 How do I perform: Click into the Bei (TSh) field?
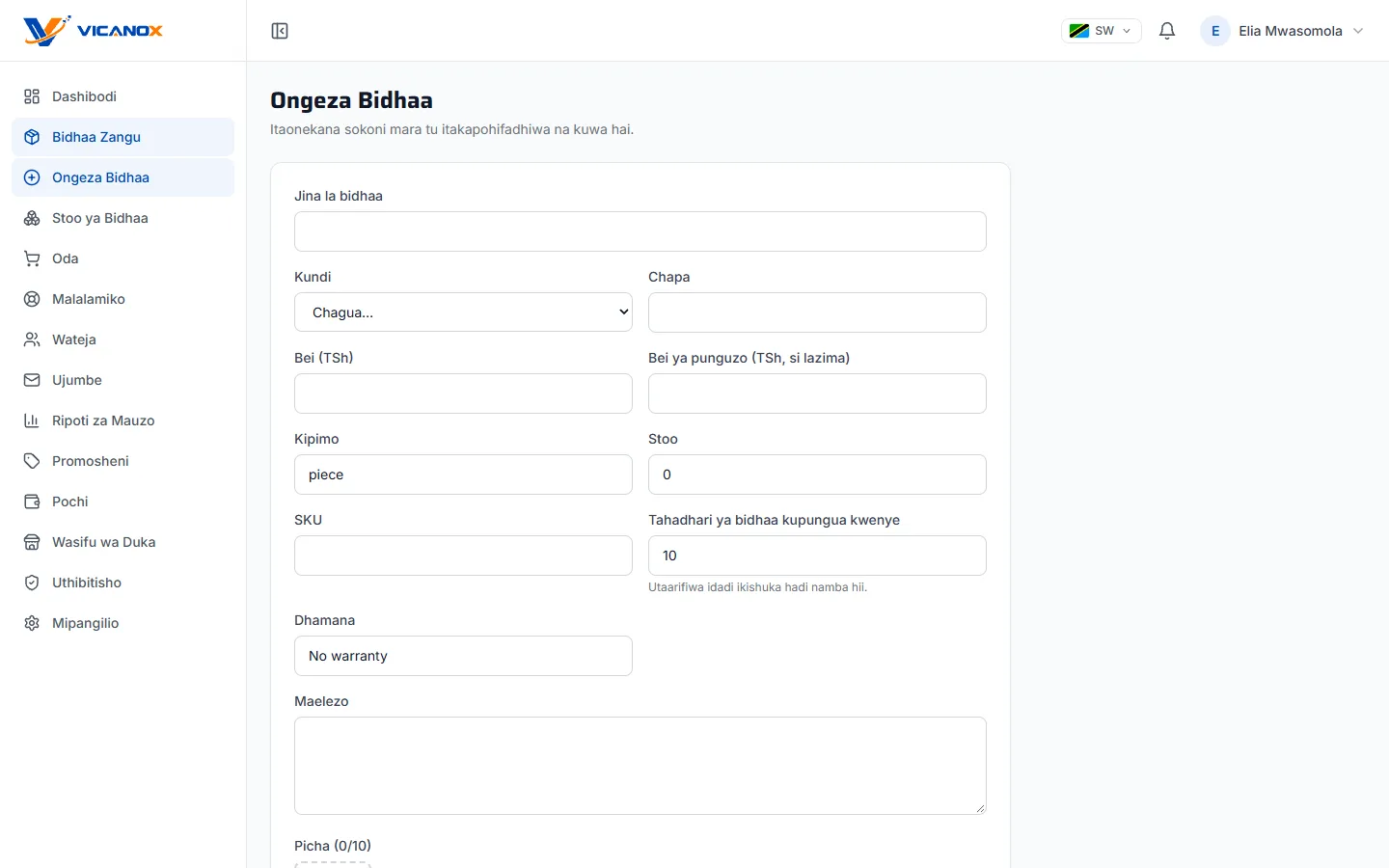coord(463,393)
